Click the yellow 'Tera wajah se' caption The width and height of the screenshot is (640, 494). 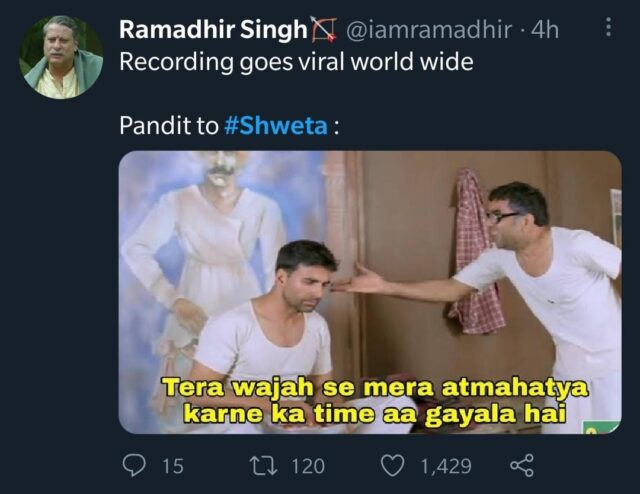click(x=375, y=401)
